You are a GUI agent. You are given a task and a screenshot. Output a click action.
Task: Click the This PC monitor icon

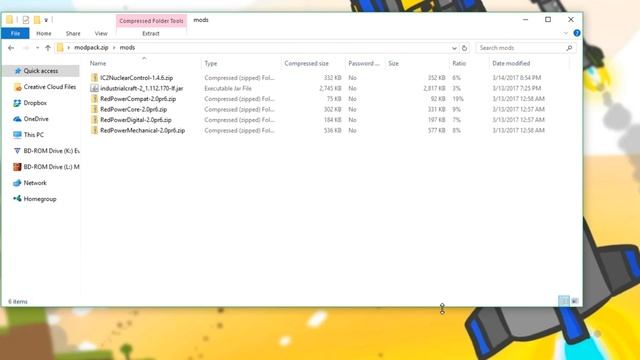(17, 135)
